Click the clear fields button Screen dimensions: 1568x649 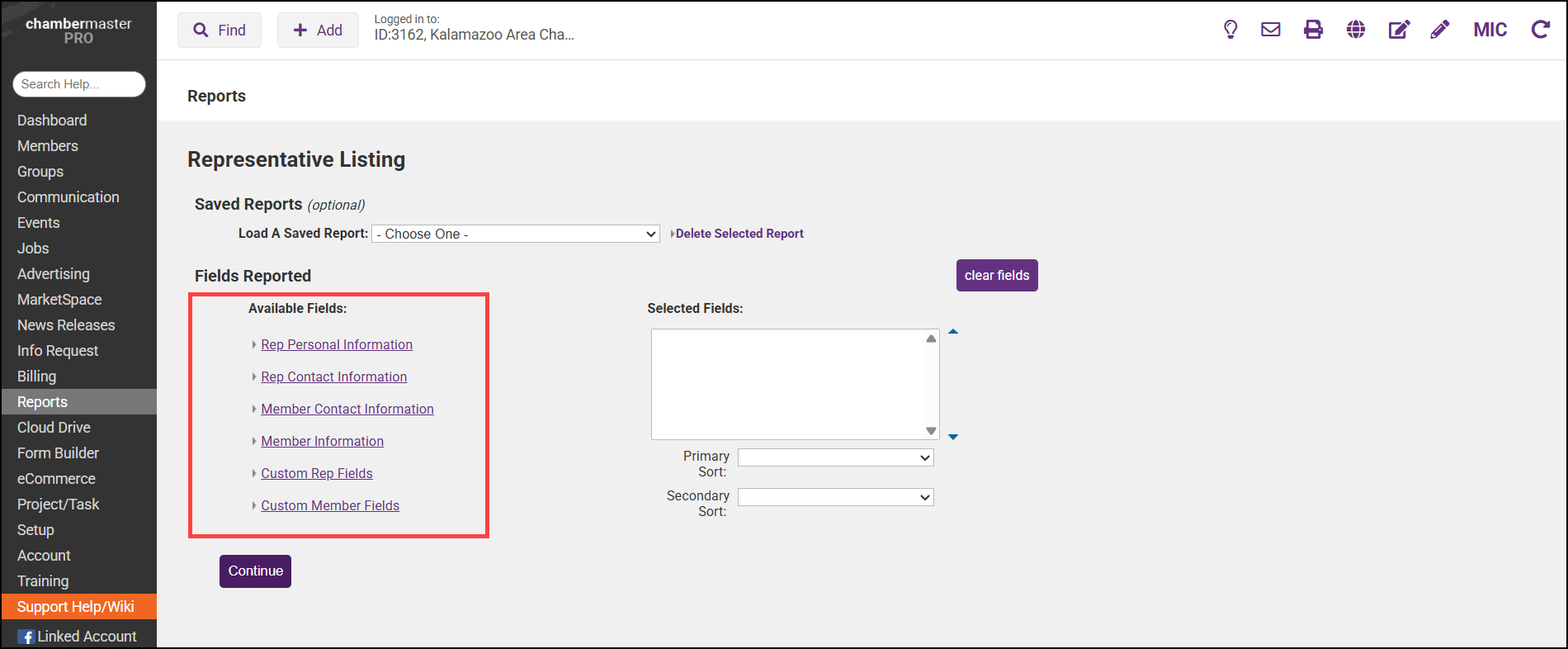coord(997,276)
